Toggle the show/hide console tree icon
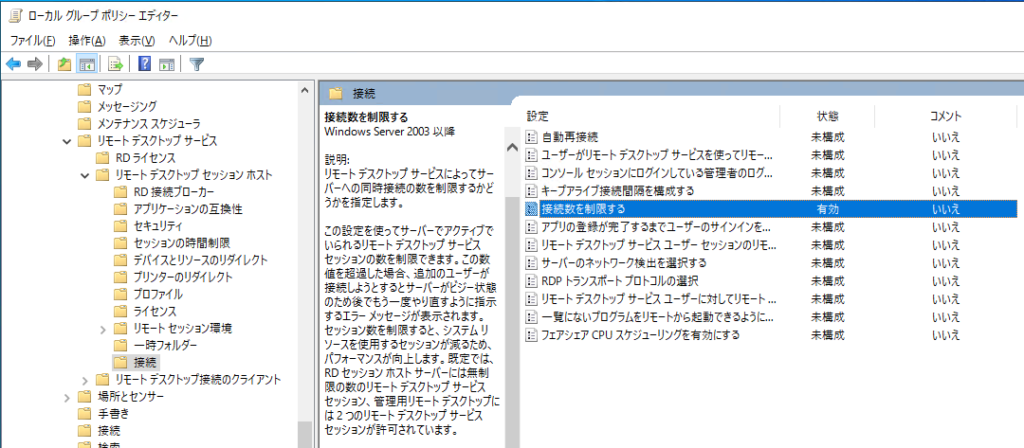Viewport: 1024px width, 448px height. point(86,64)
